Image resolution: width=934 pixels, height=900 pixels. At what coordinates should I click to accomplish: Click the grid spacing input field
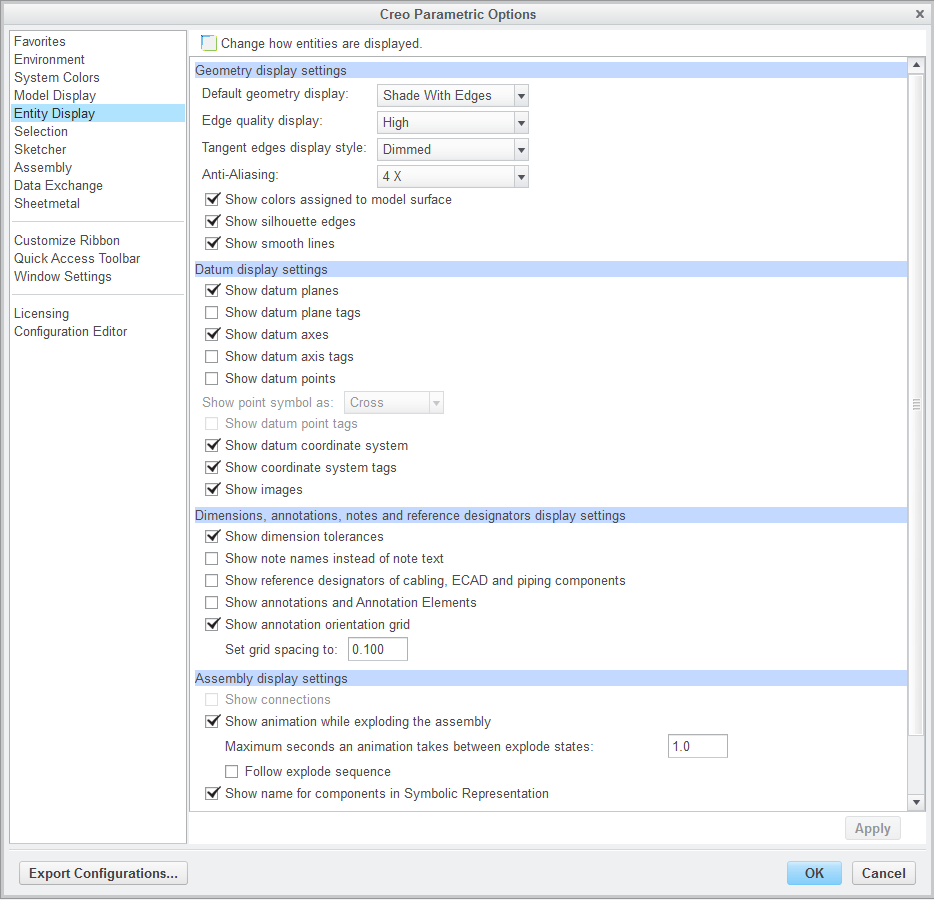(378, 649)
